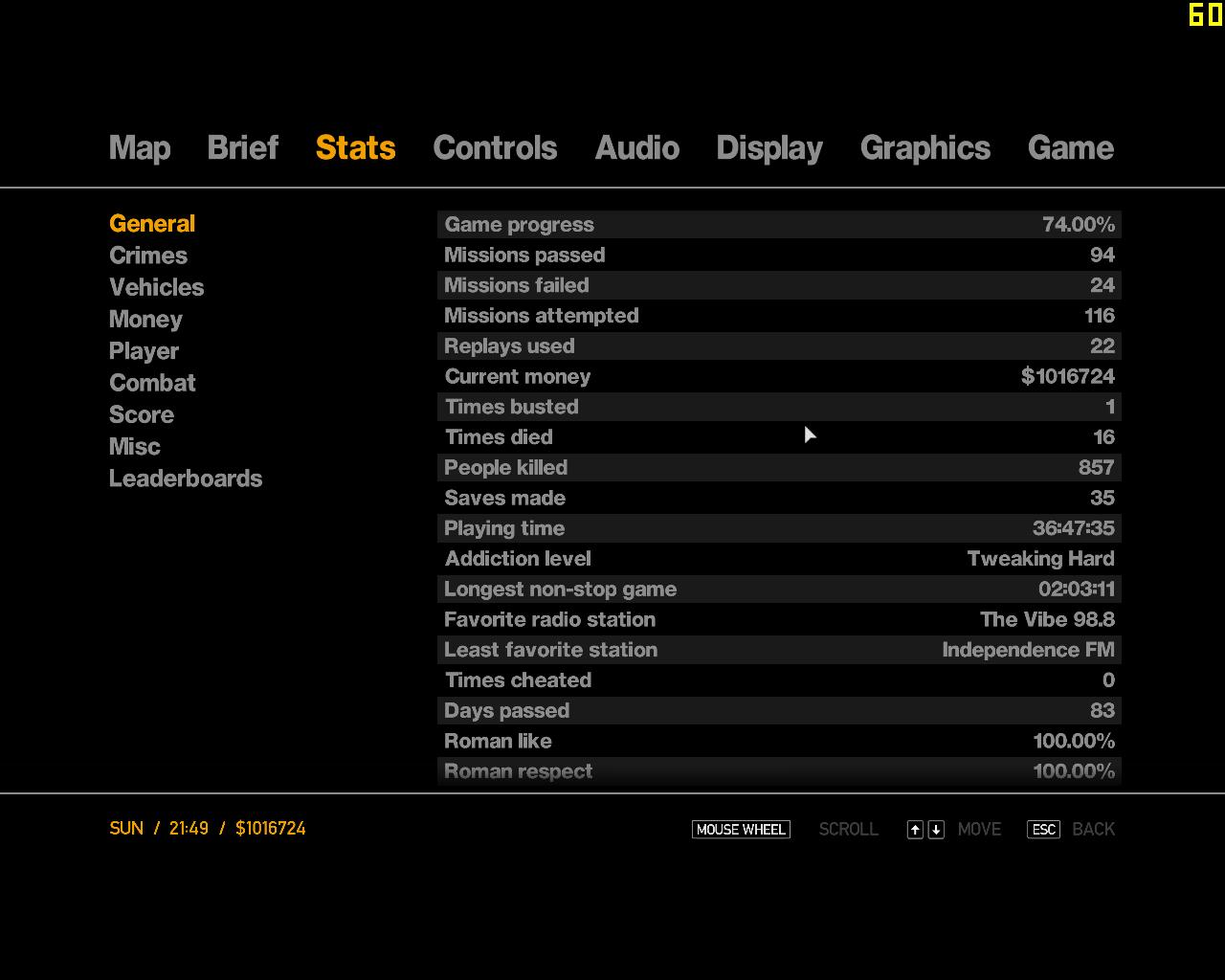View the Vehicles stats category
Viewport: 1225px width, 980px height.
(156, 287)
